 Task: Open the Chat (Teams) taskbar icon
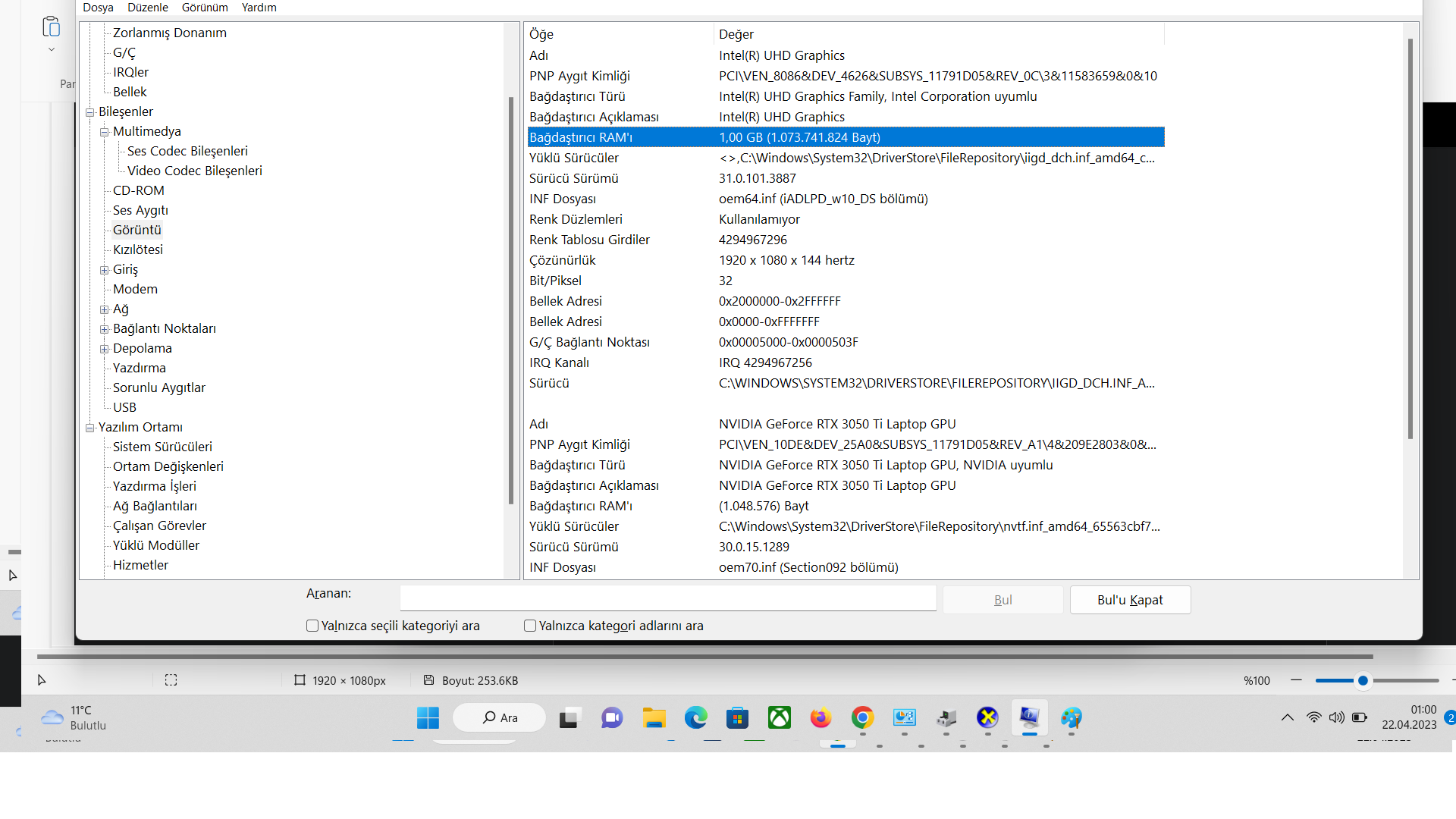tap(612, 717)
